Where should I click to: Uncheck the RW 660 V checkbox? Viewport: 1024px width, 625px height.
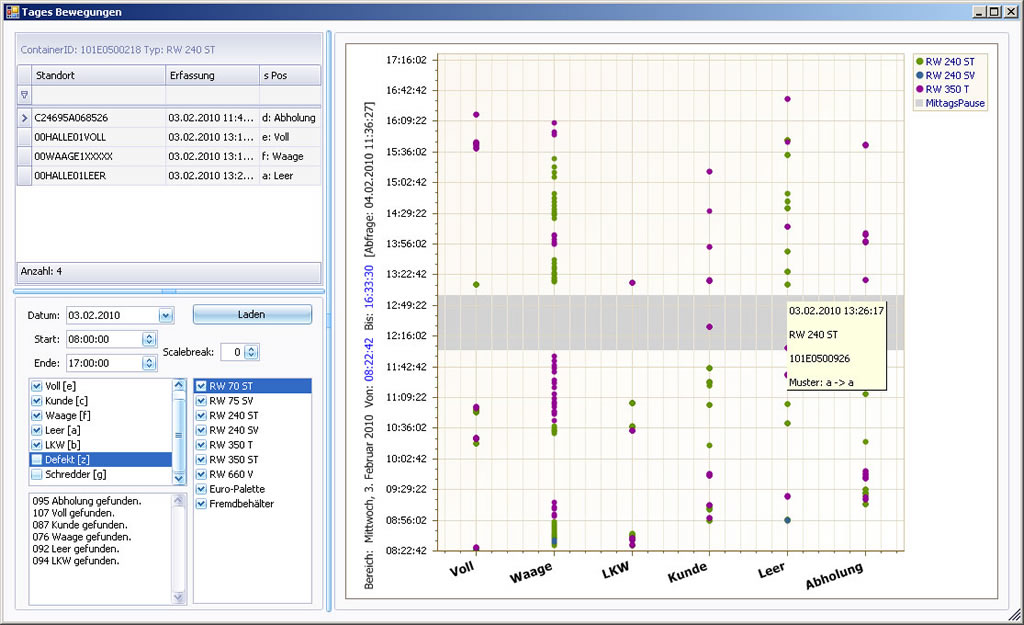(201, 474)
